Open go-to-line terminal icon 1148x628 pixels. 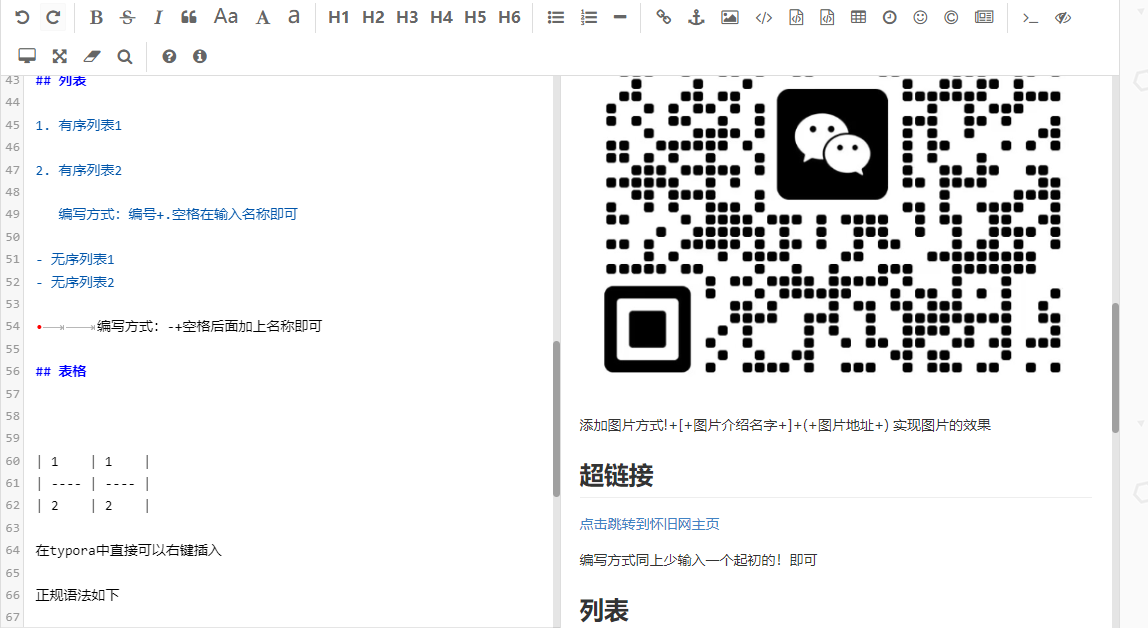coord(1030,17)
